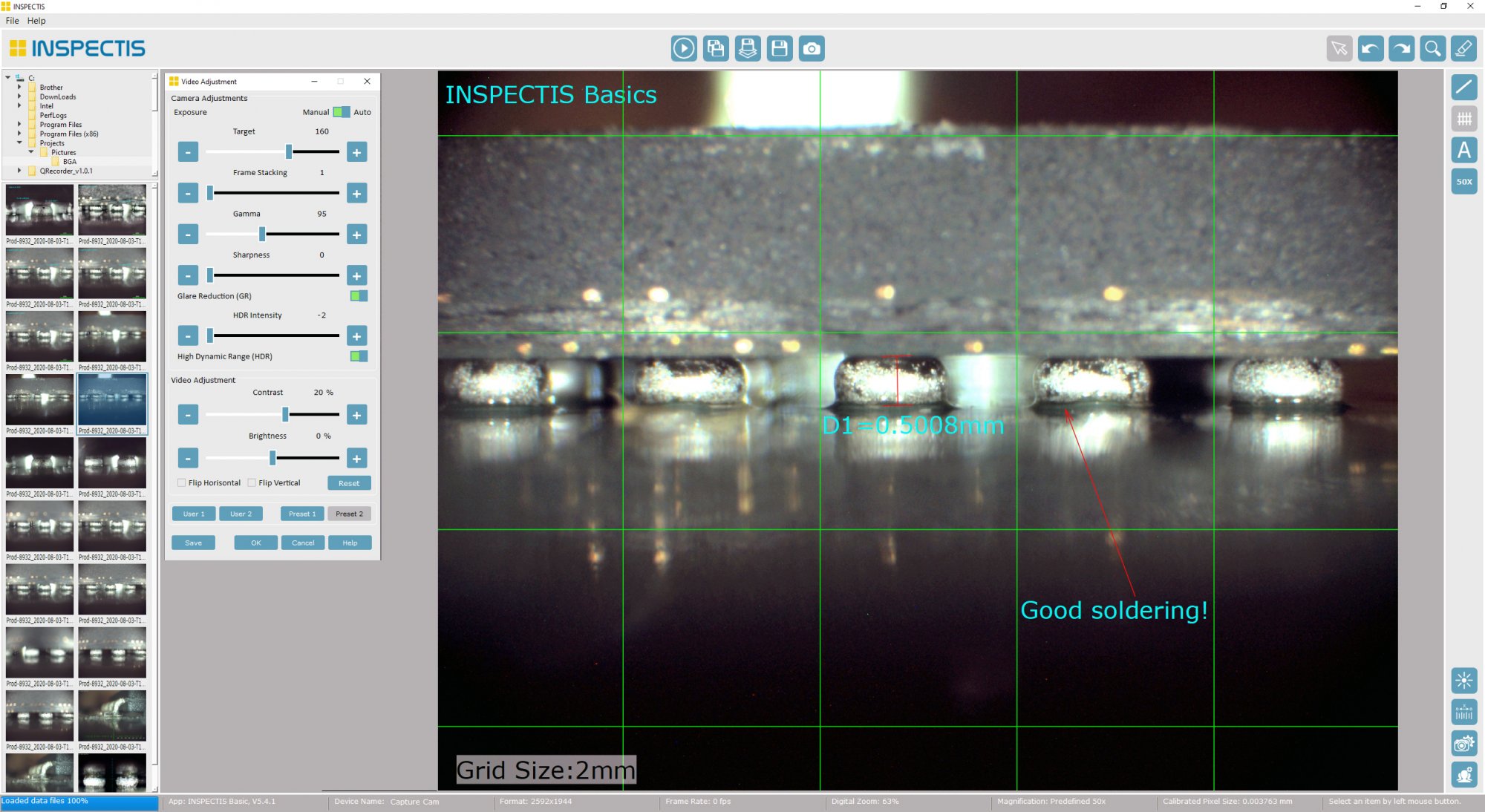Expand the Program Files folder

(x=19, y=125)
